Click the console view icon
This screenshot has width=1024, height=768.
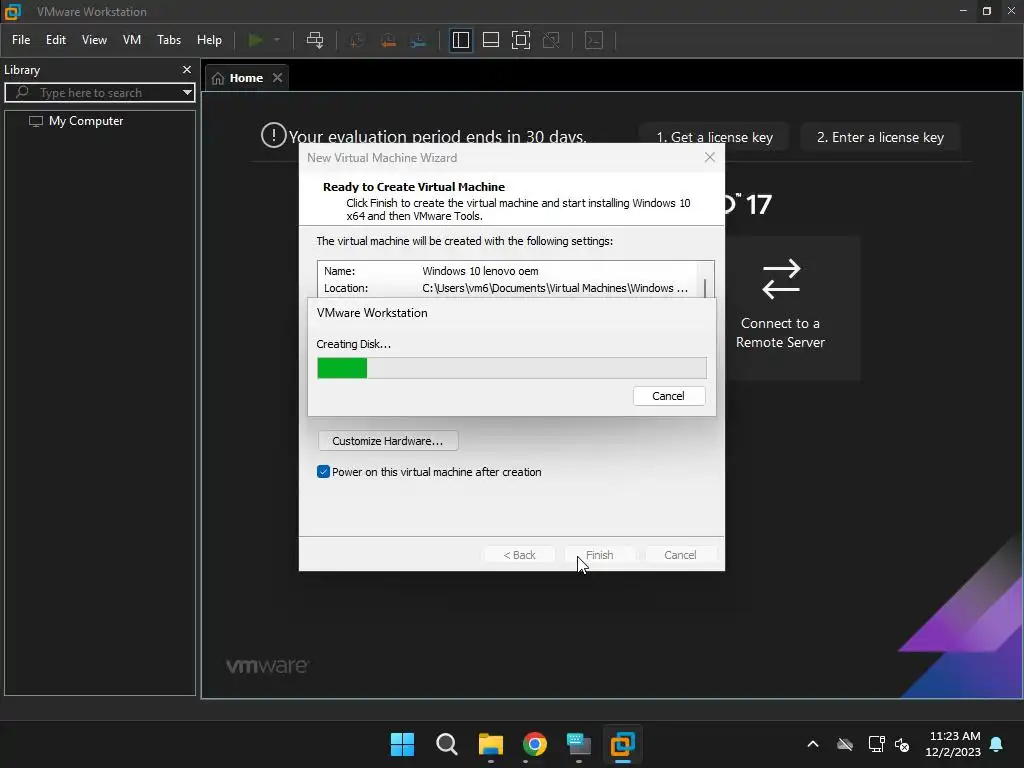click(x=594, y=40)
